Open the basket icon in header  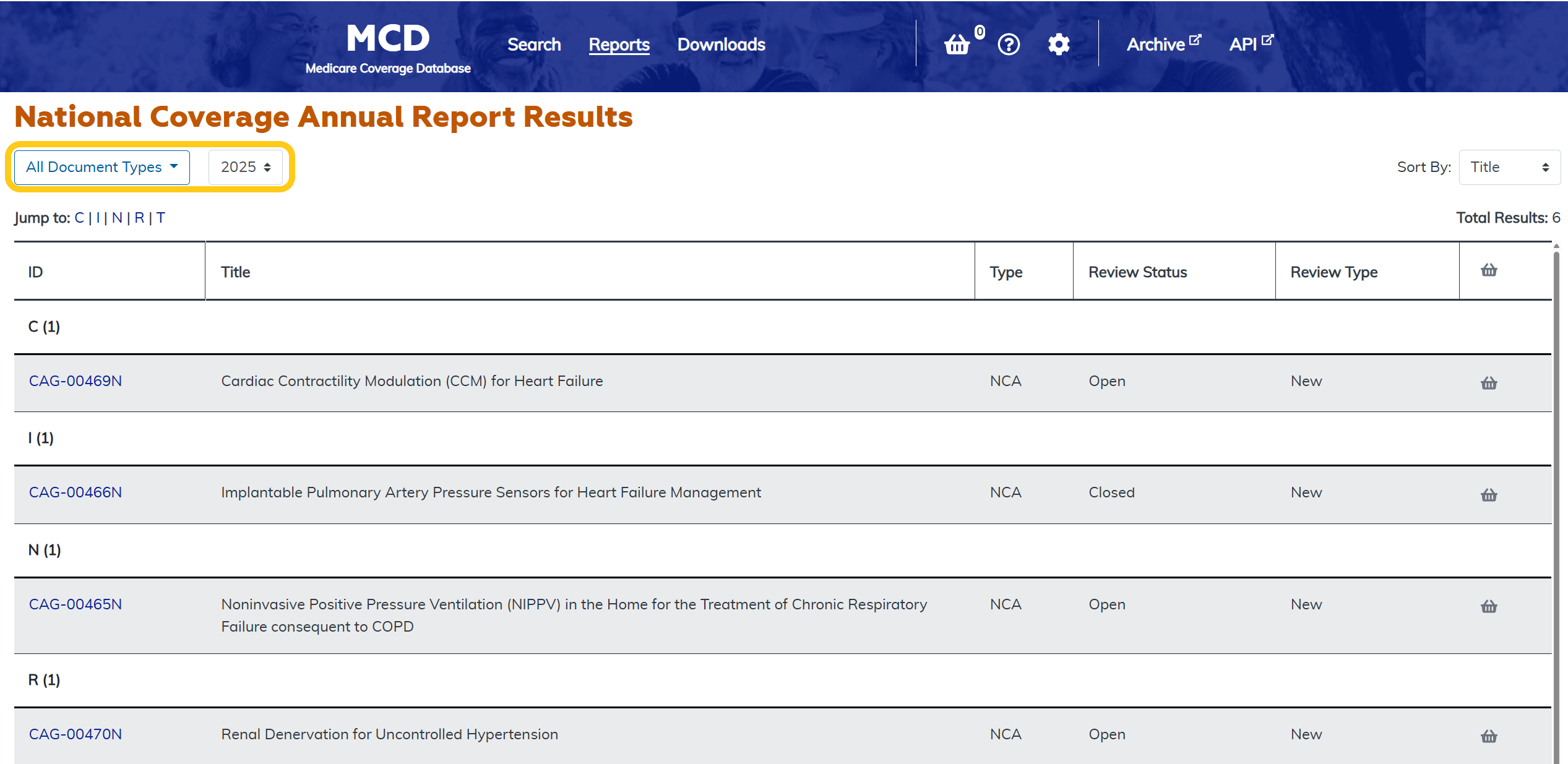pyautogui.click(x=957, y=45)
